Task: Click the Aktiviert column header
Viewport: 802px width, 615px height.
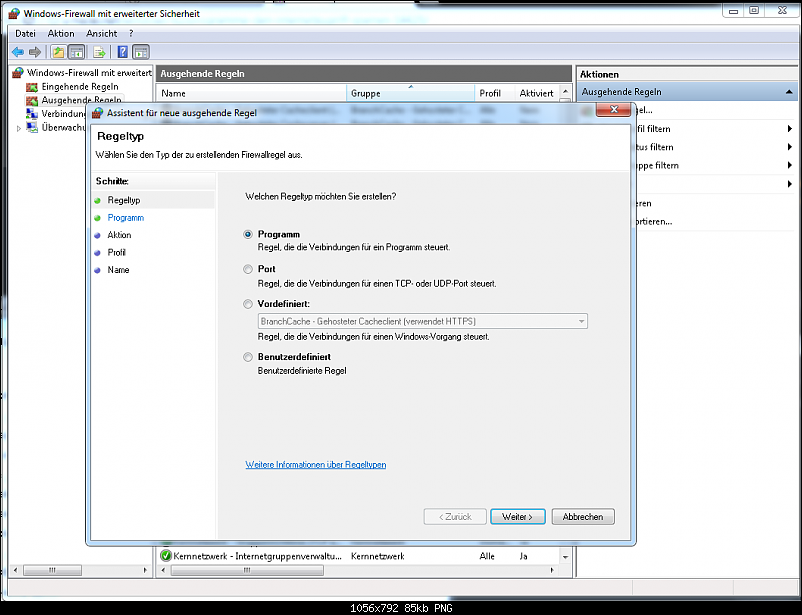Action: click(x=537, y=93)
